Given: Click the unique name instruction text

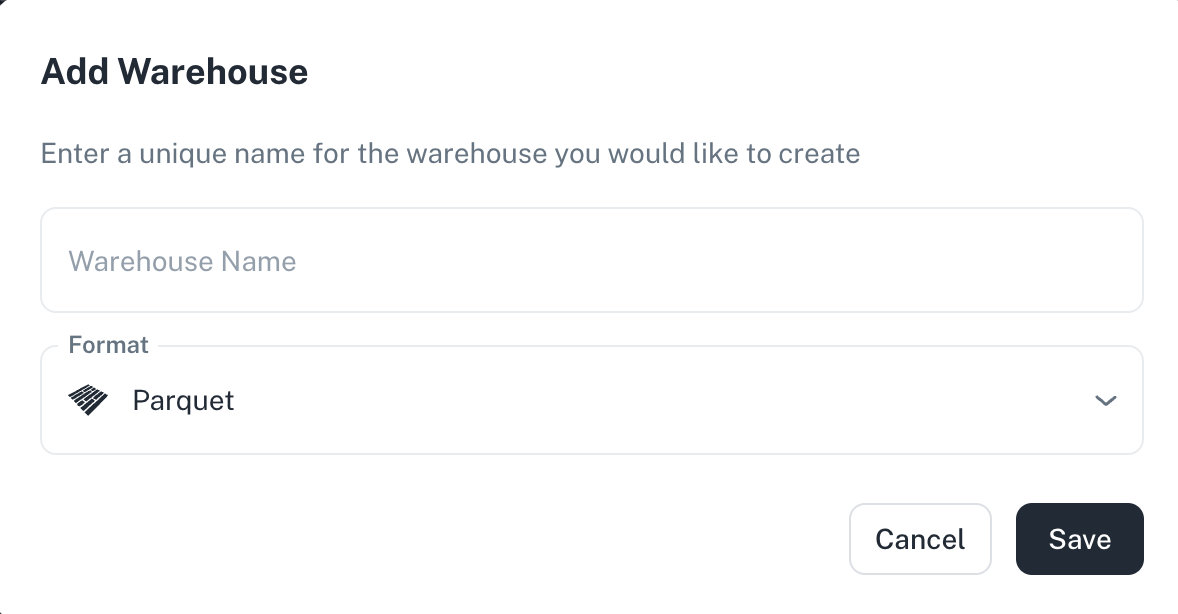Looking at the screenshot, I should coord(450,153).
